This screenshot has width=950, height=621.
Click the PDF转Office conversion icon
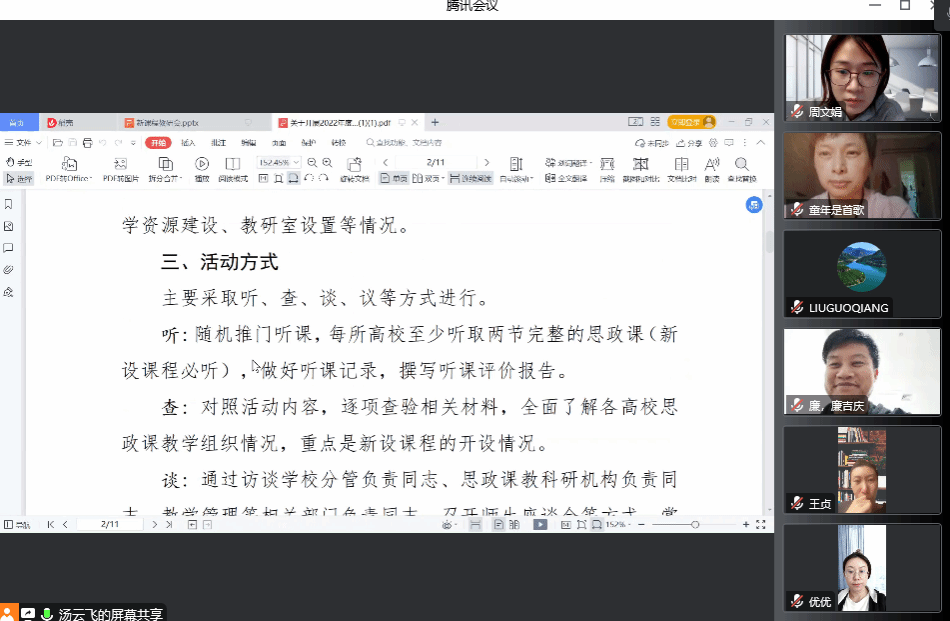pos(68,164)
